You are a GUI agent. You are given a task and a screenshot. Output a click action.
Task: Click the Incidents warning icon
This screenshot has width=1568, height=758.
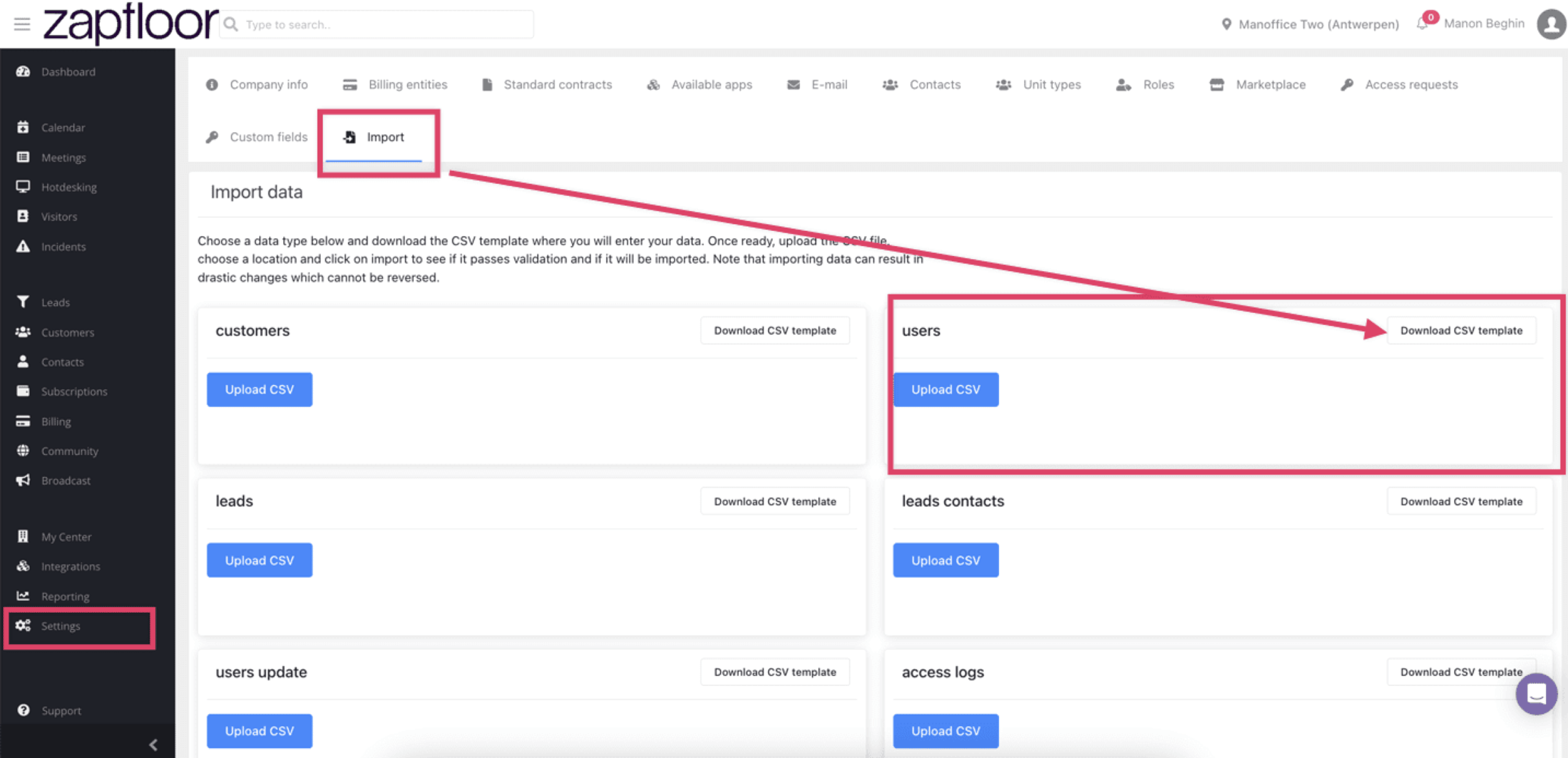tap(23, 246)
